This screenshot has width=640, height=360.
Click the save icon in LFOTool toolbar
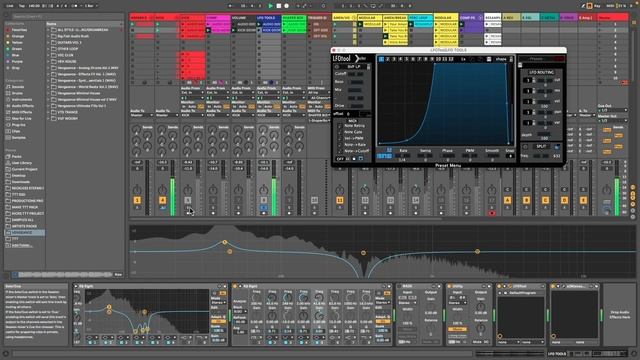[x=489, y=59]
